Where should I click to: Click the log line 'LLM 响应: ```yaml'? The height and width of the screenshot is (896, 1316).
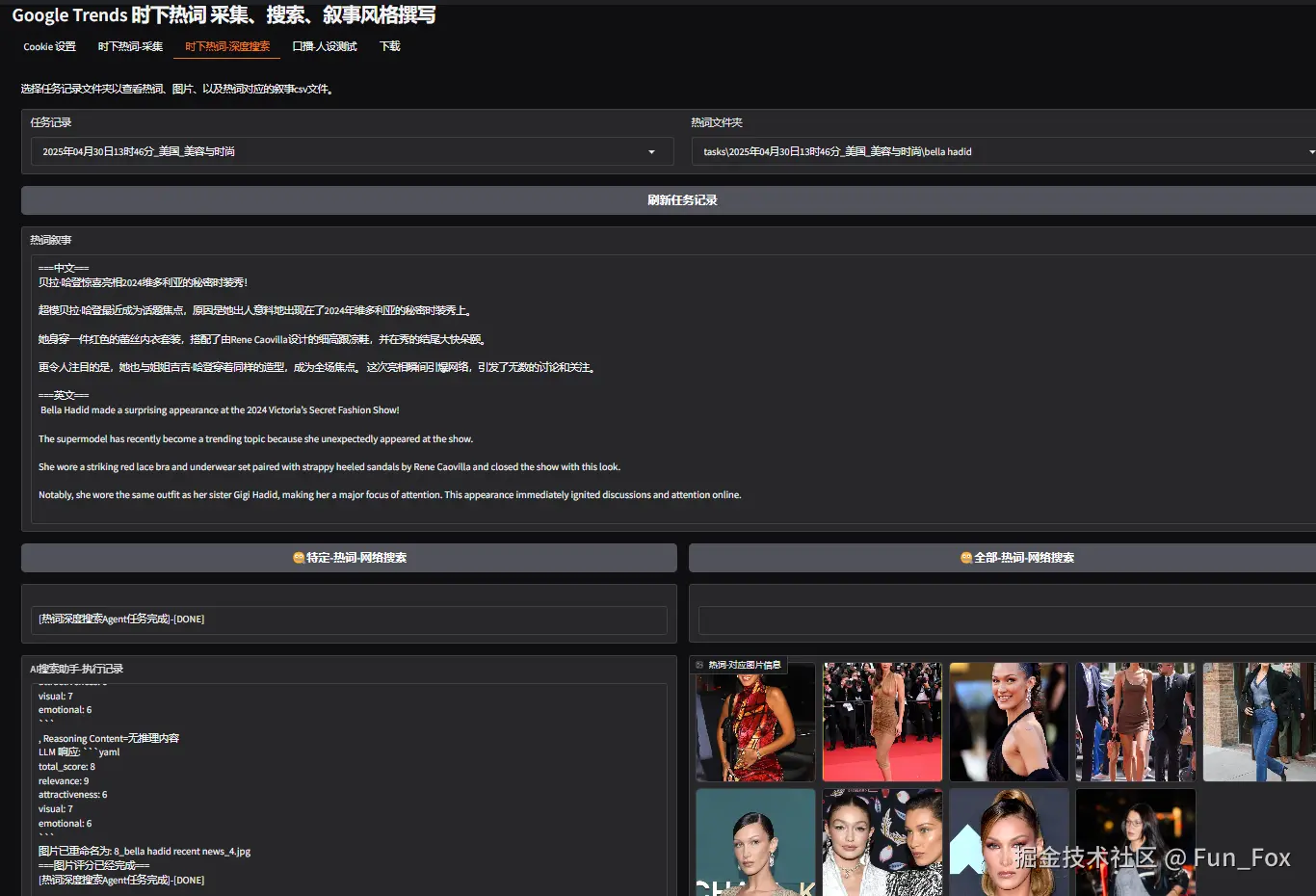(x=79, y=752)
